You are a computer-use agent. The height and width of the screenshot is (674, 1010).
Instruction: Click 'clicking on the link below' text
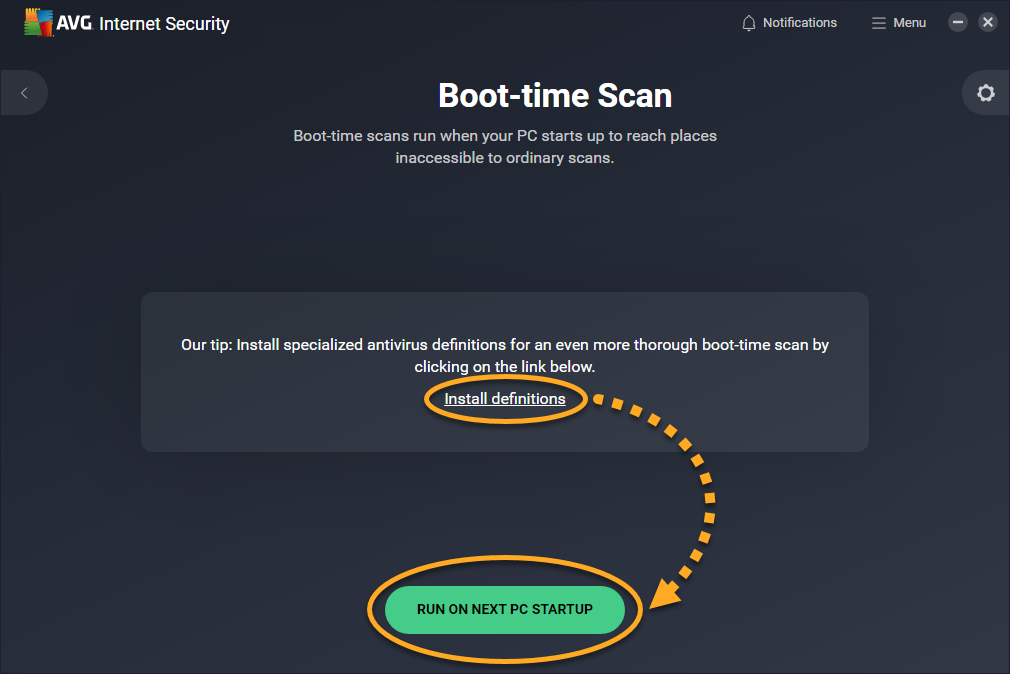[505, 367]
